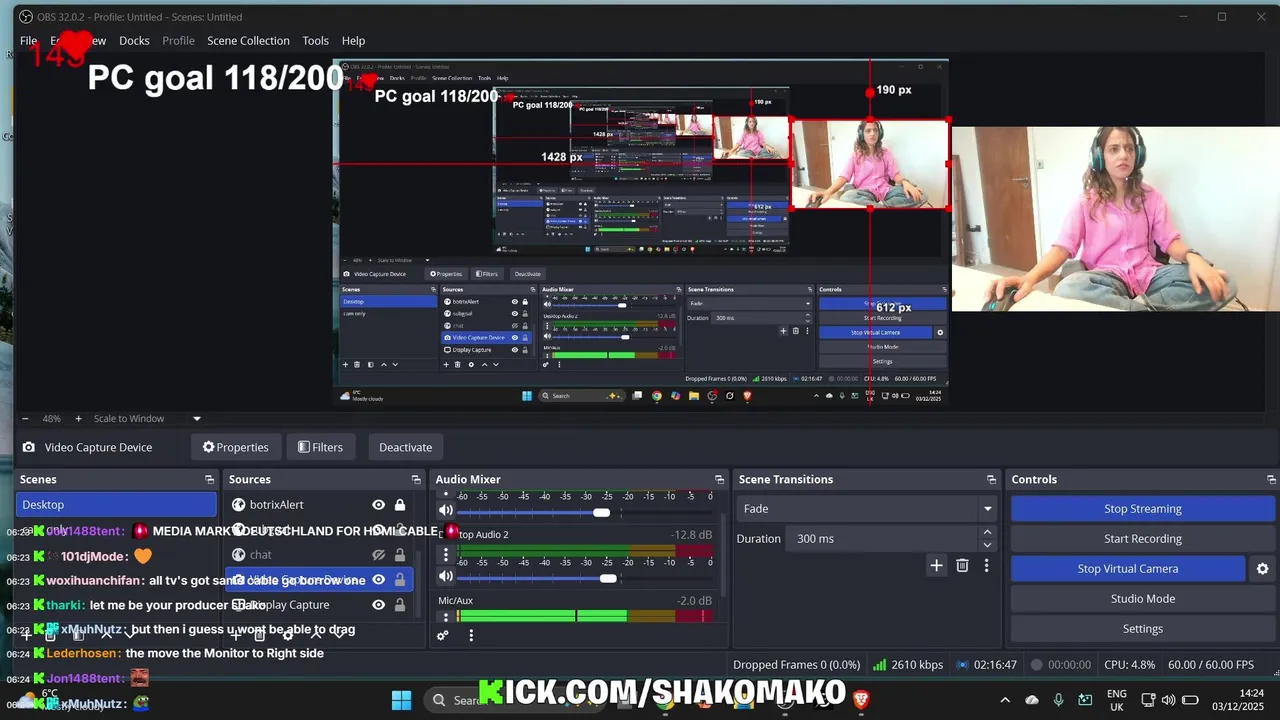The height and width of the screenshot is (720, 1280).
Task: Unlock the botrixAlert source
Action: [400, 505]
